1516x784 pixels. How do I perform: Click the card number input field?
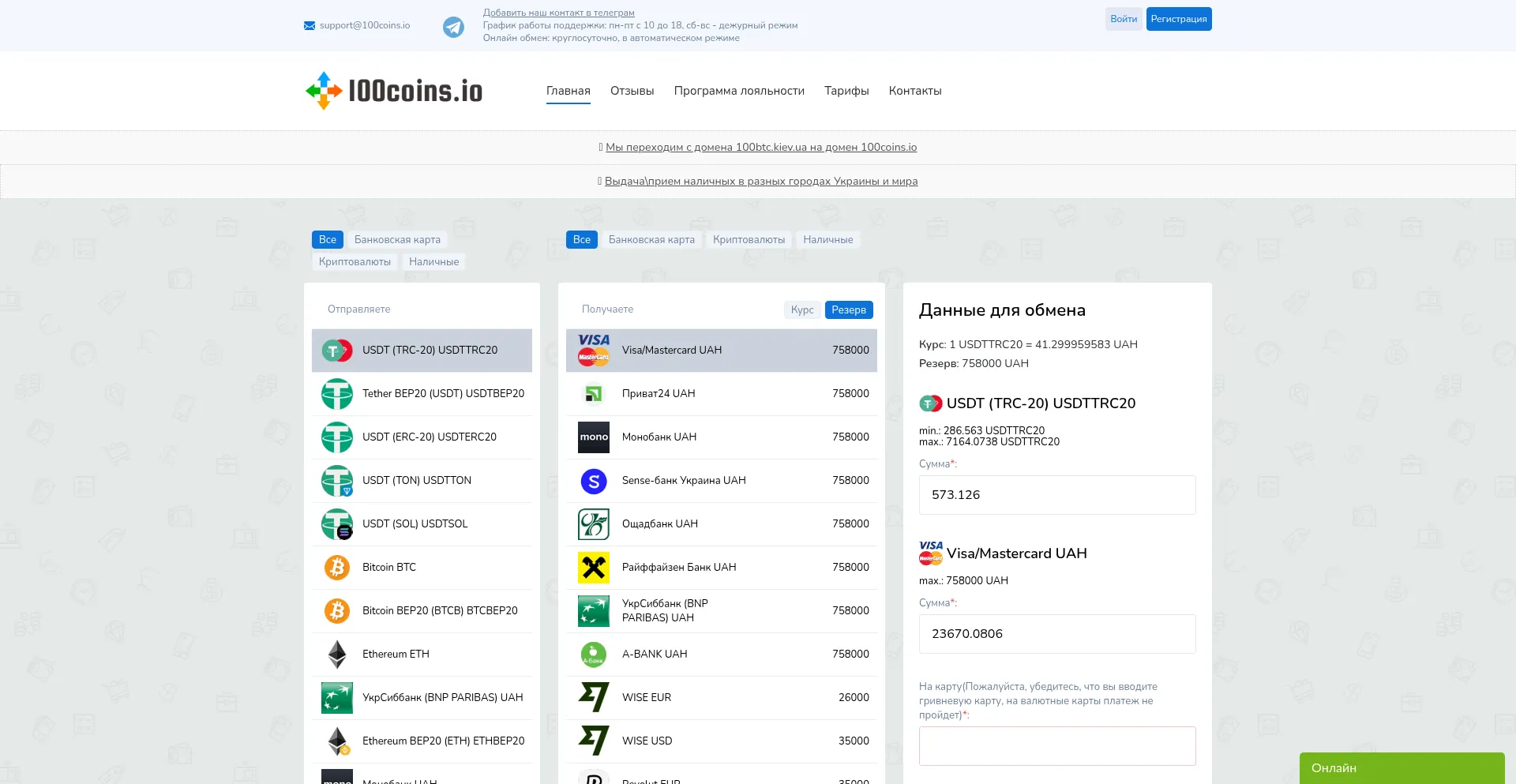1056,746
